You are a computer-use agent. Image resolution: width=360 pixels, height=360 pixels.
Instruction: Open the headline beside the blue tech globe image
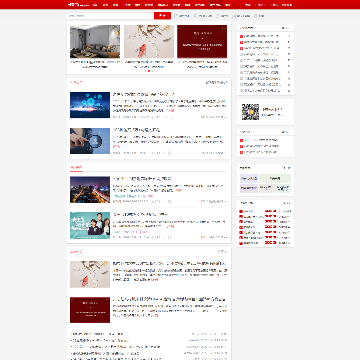[143, 94]
